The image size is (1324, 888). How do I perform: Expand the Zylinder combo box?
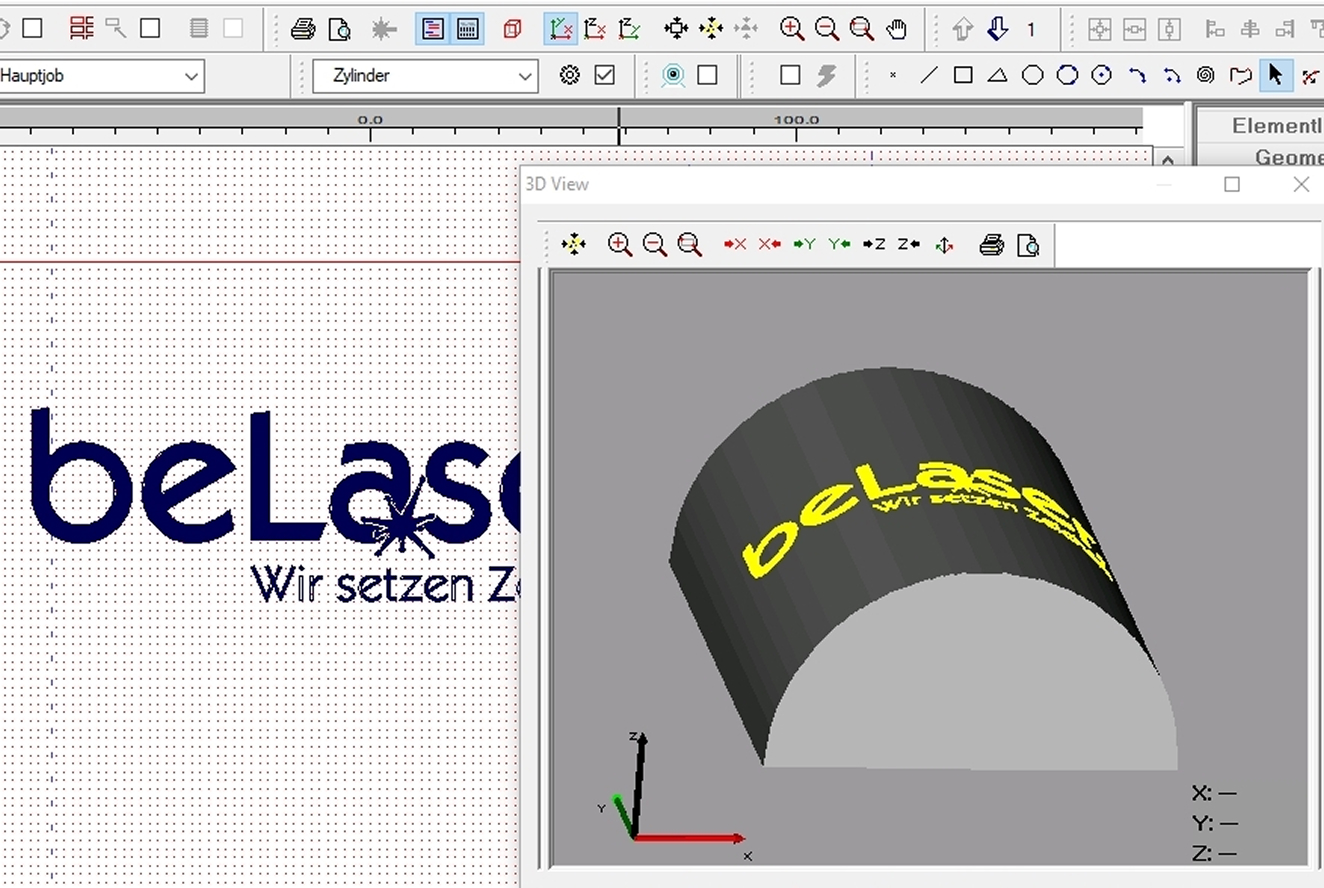coord(525,76)
